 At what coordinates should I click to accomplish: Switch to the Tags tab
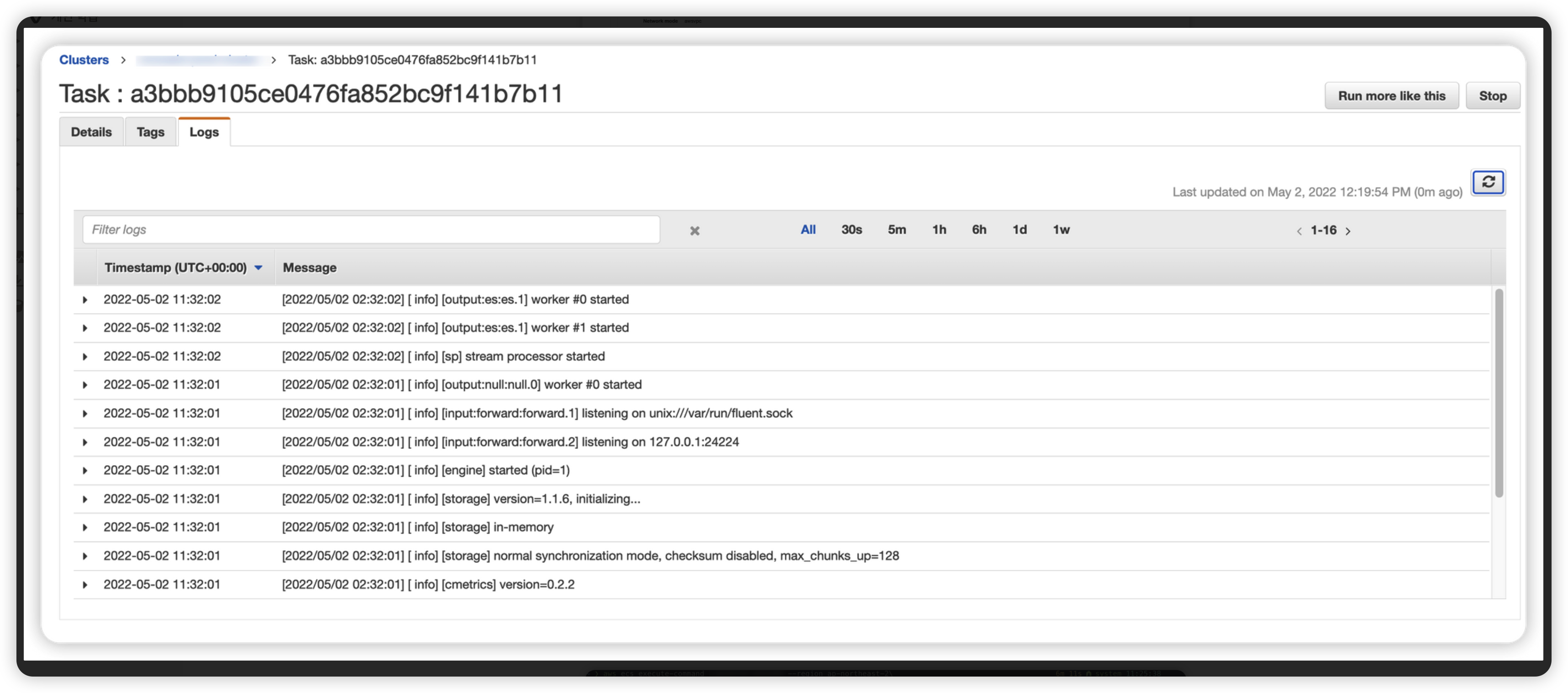tap(150, 132)
